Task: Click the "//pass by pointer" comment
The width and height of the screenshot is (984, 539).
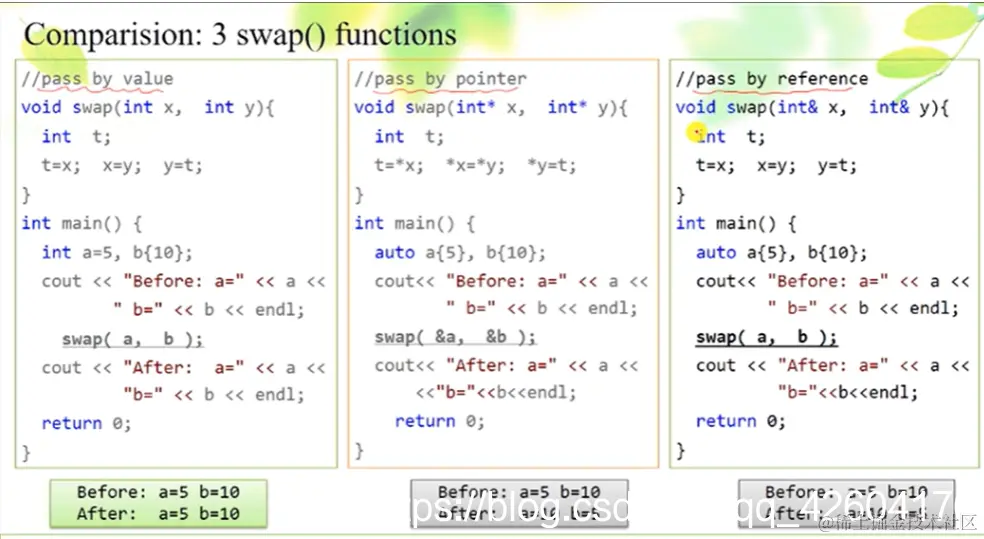Action: (x=441, y=79)
